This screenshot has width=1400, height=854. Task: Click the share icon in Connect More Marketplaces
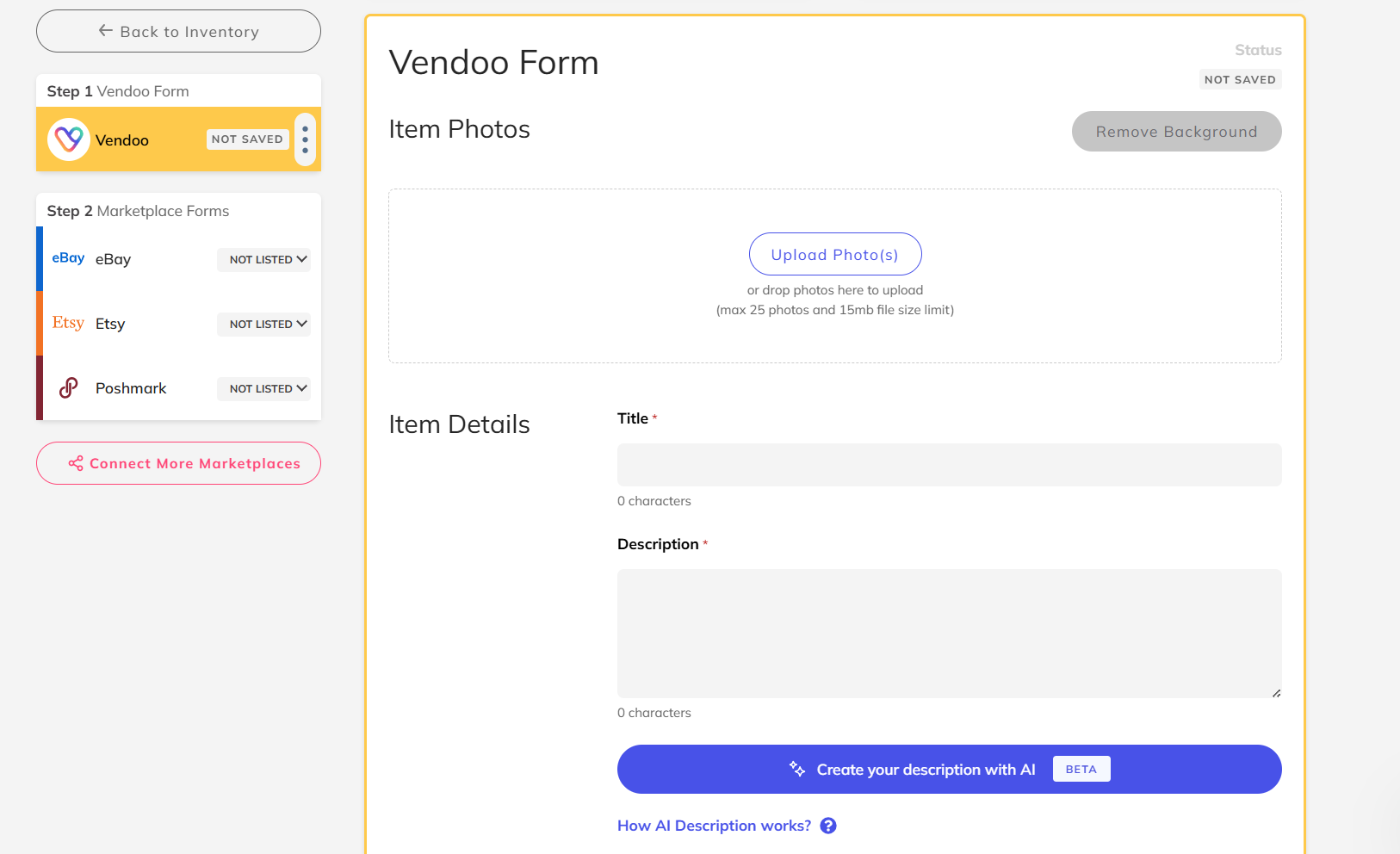point(76,463)
